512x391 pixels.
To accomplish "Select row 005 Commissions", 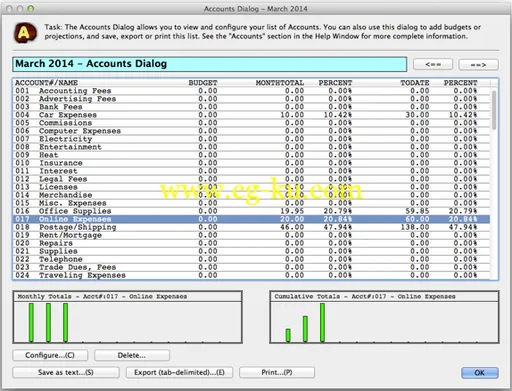I will (x=252, y=123).
